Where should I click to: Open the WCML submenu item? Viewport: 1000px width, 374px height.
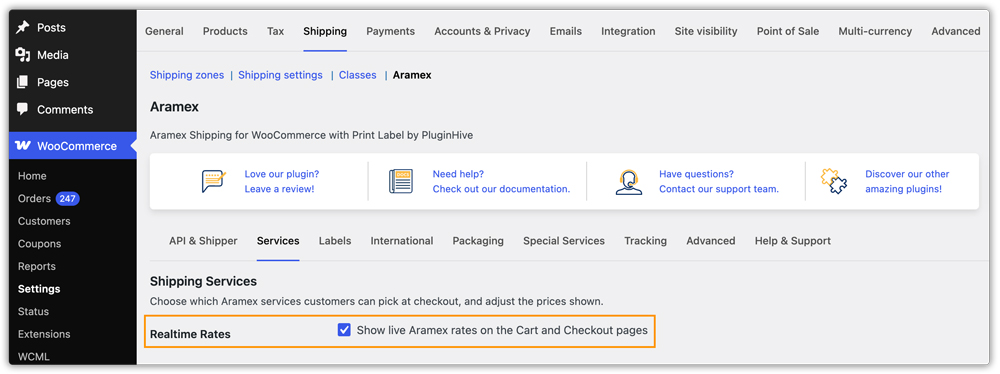[34, 356]
